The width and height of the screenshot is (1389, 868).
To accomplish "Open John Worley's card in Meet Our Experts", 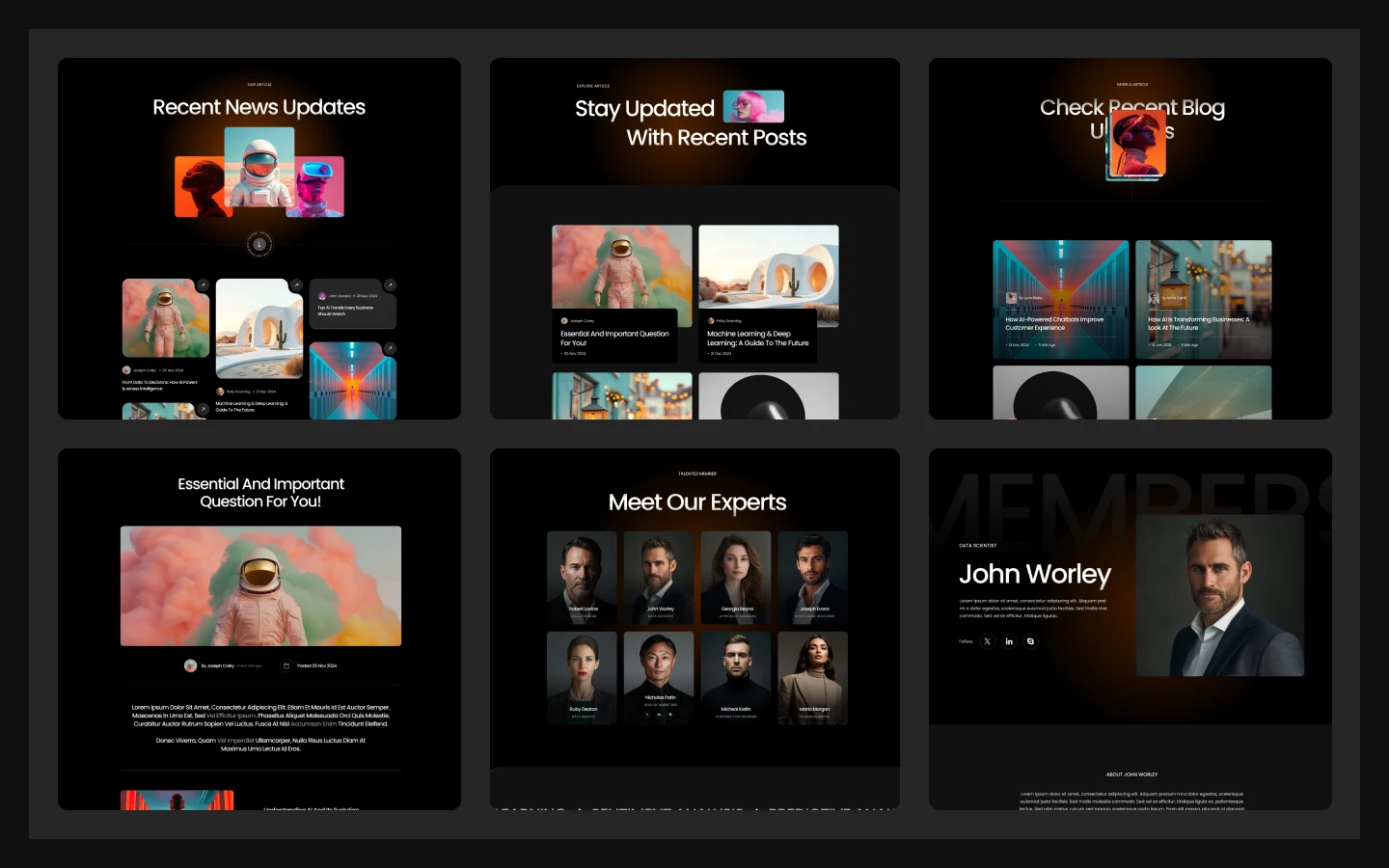I will pyautogui.click(x=659, y=577).
